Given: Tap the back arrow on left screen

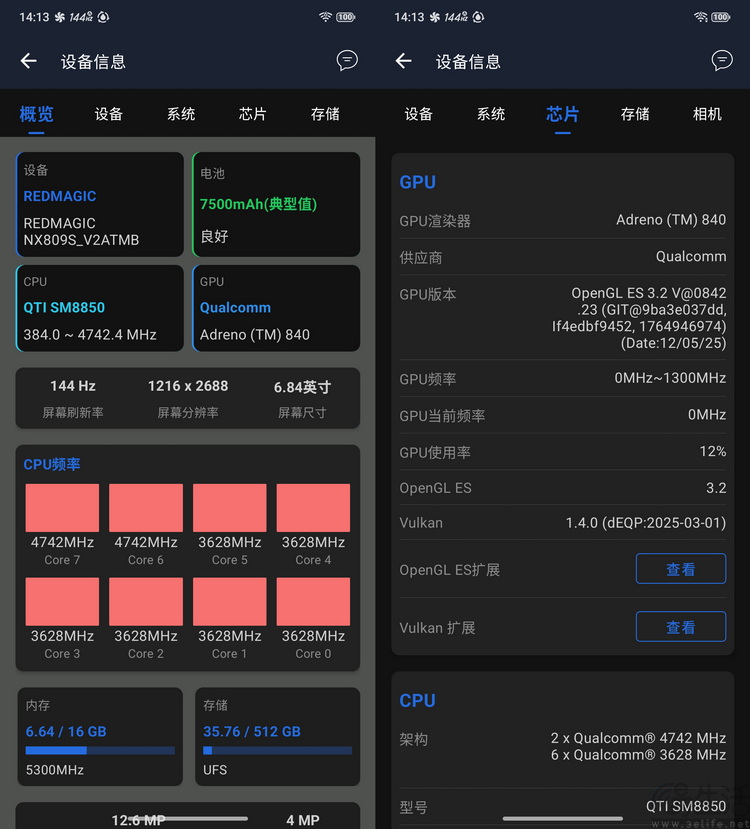Looking at the screenshot, I should pyautogui.click(x=29, y=61).
